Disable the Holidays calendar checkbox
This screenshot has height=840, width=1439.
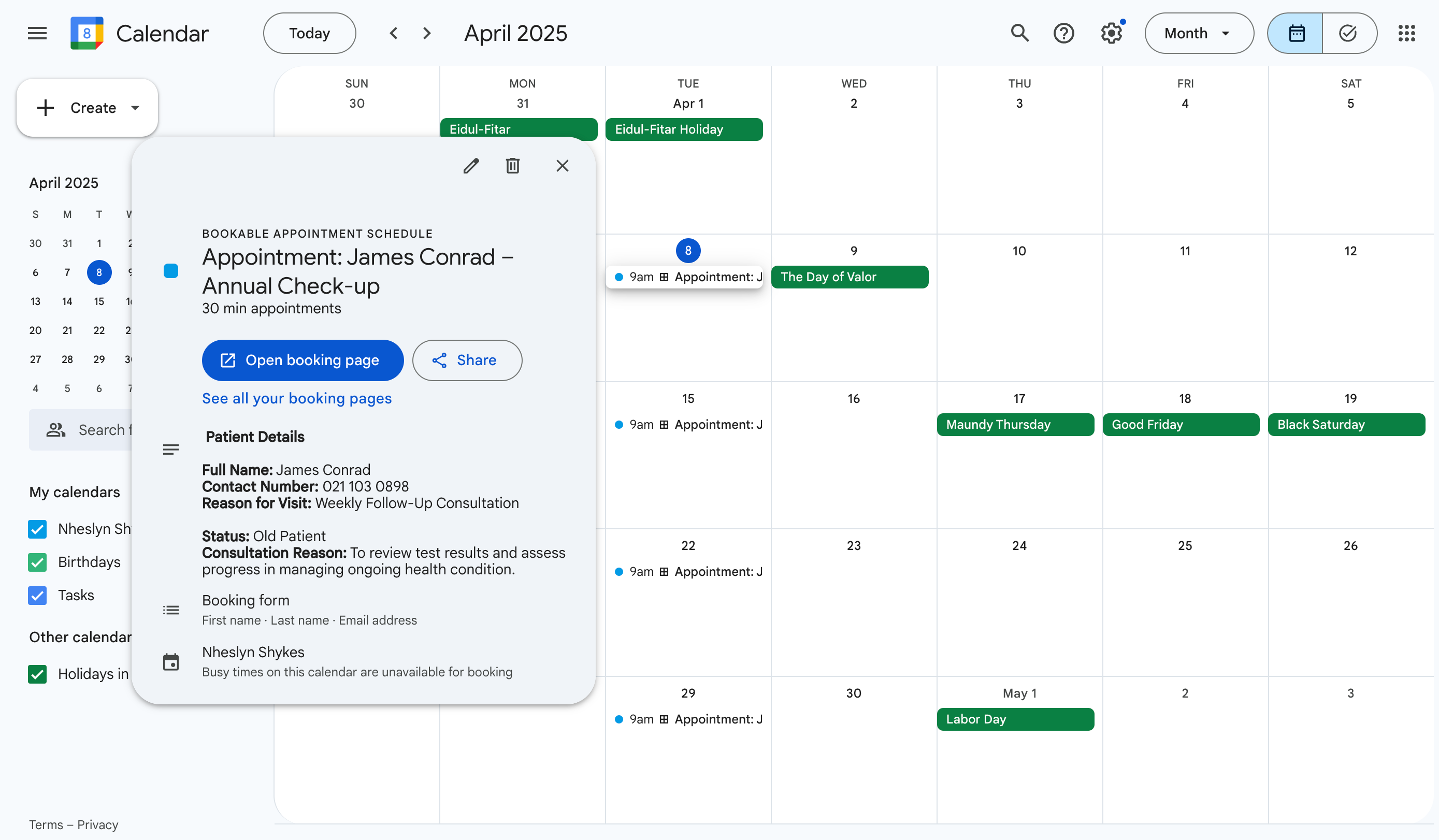[38, 674]
